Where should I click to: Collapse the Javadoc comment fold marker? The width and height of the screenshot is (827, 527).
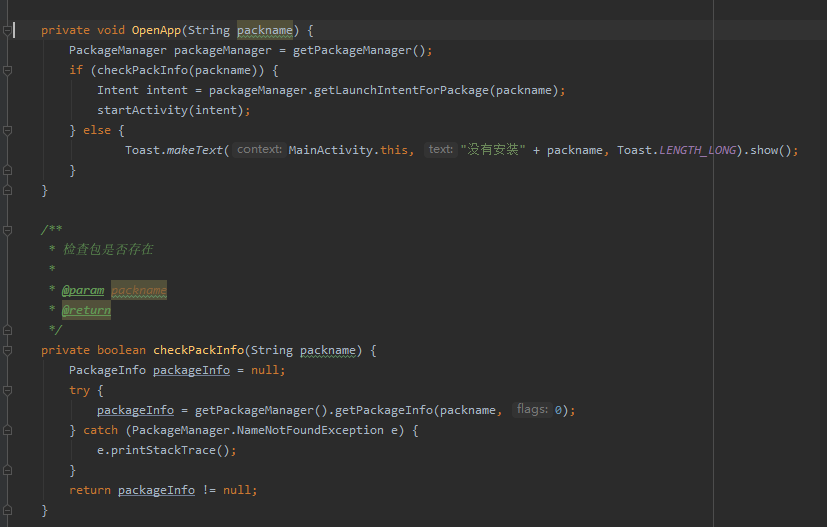8,230
